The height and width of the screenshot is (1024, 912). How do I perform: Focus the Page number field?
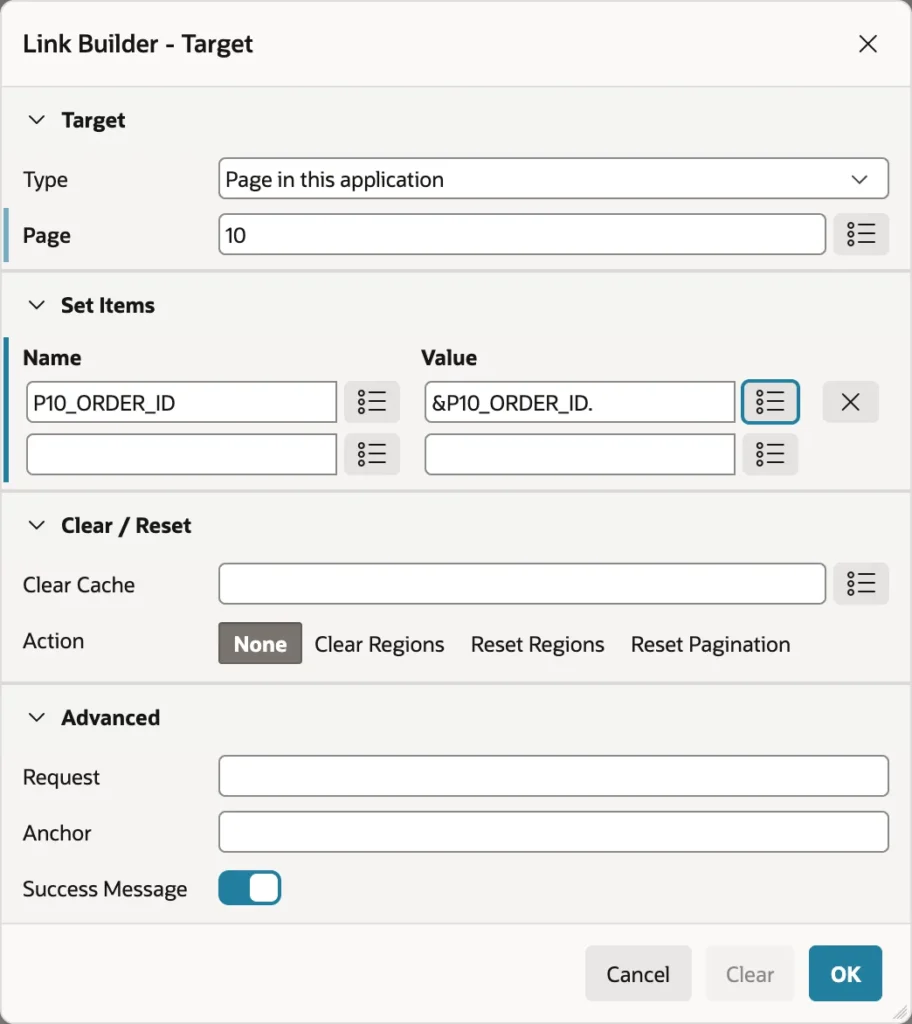point(522,234)
